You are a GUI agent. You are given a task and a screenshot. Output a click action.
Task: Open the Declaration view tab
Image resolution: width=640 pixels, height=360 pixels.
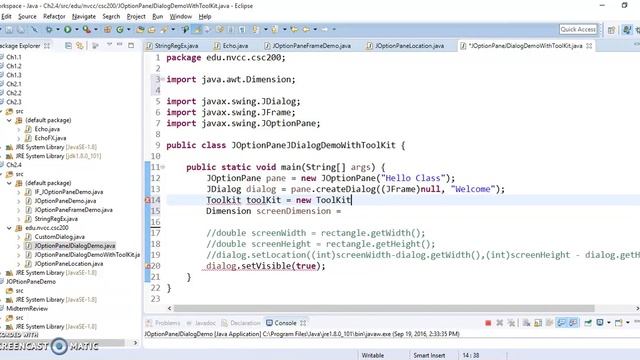[241, 323]
